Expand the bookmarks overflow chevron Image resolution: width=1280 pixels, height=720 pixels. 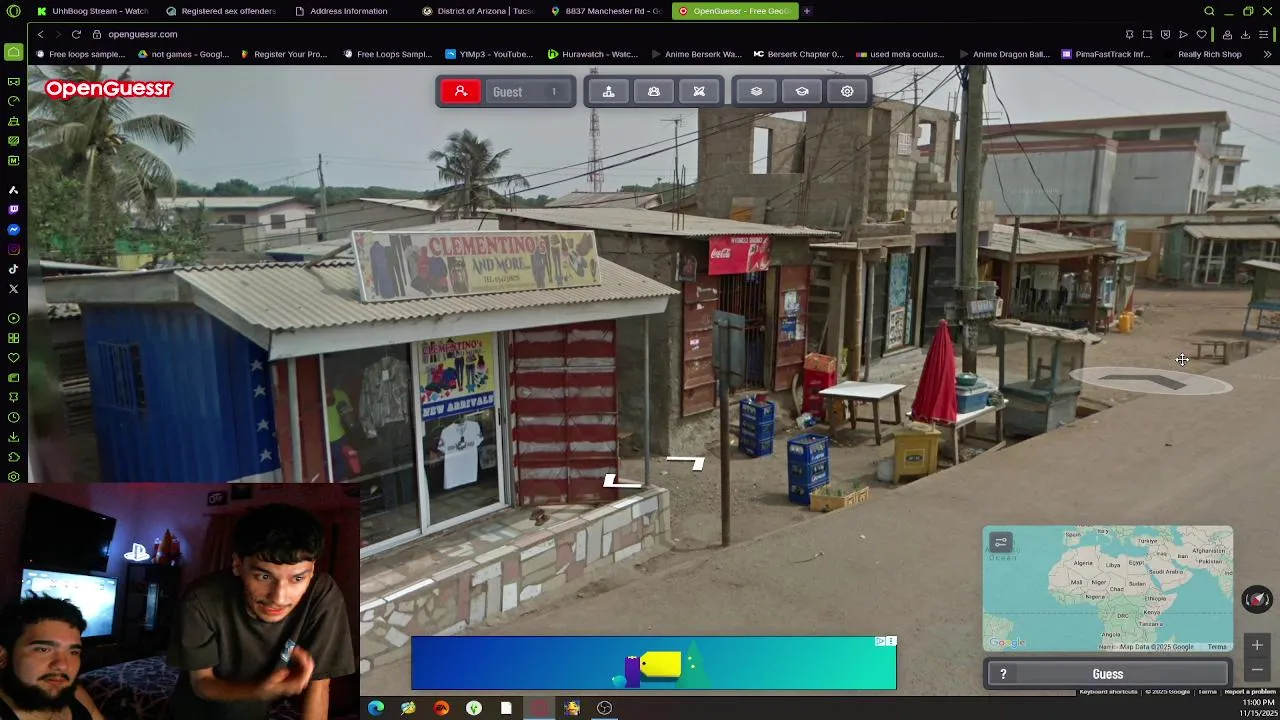pyautogui.click(x=1267, y=54)
